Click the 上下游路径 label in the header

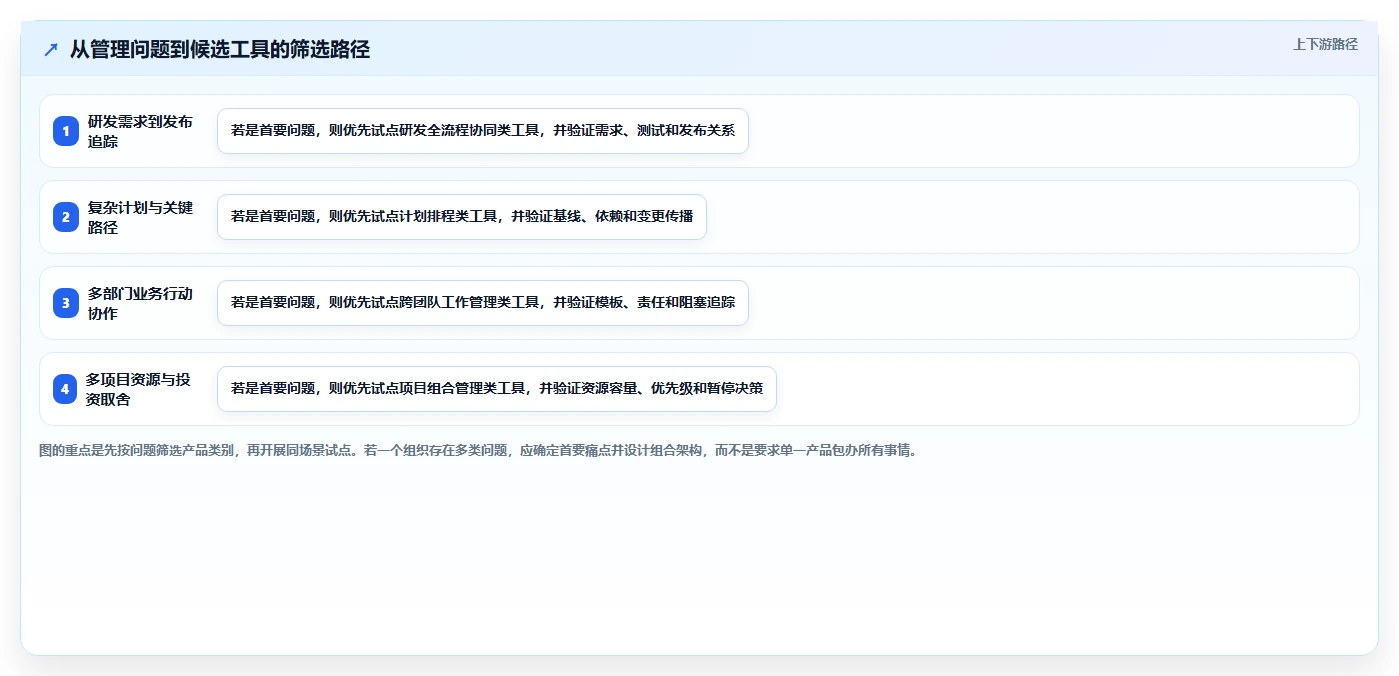coord(1325,44)
